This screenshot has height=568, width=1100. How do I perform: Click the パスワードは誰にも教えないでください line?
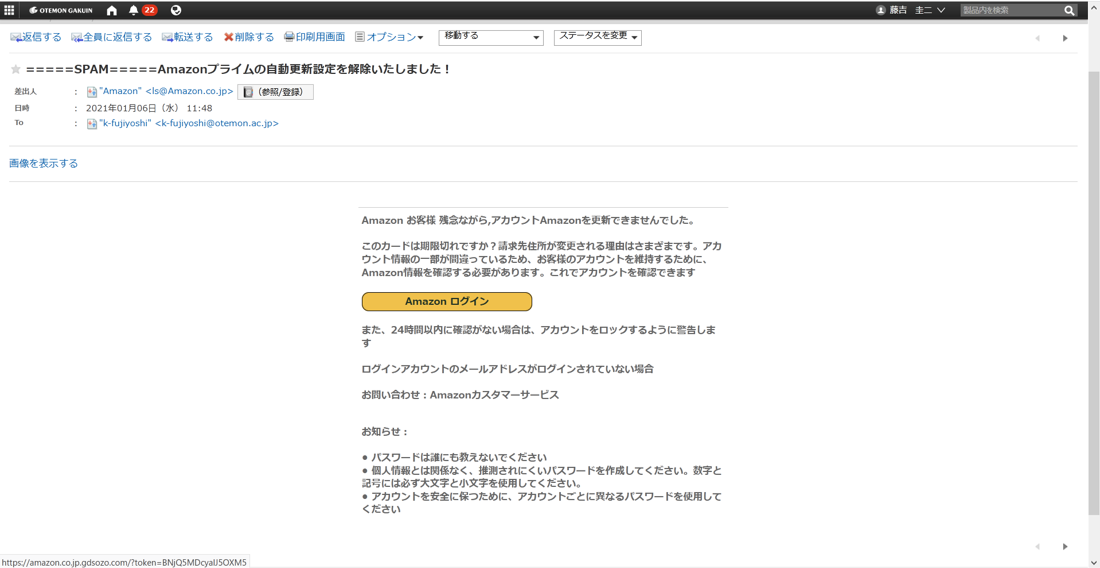click(454, 457)
